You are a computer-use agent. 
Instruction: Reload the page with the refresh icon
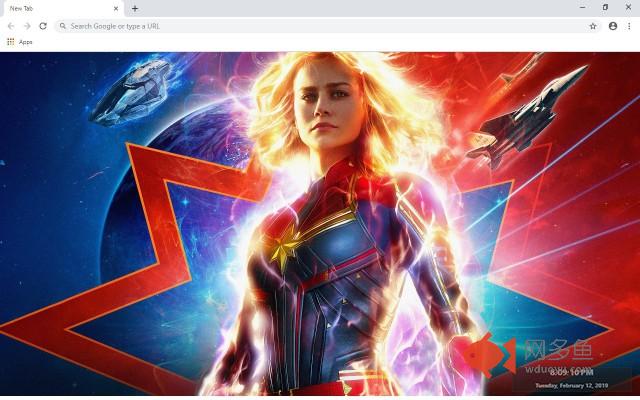(x=43, y=26)
